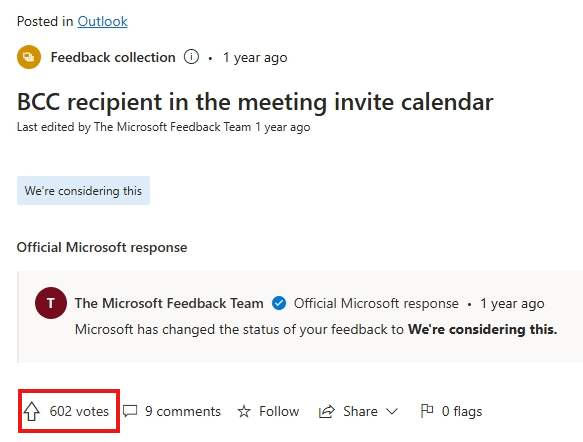
Task: Click the blue verified checkmark badge
Action: click(279, 303)
